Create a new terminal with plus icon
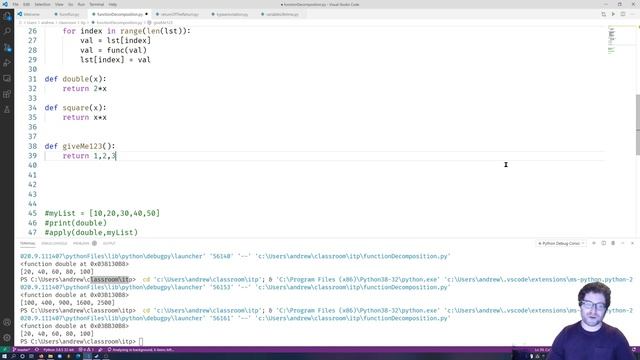 tap(594, 243)
